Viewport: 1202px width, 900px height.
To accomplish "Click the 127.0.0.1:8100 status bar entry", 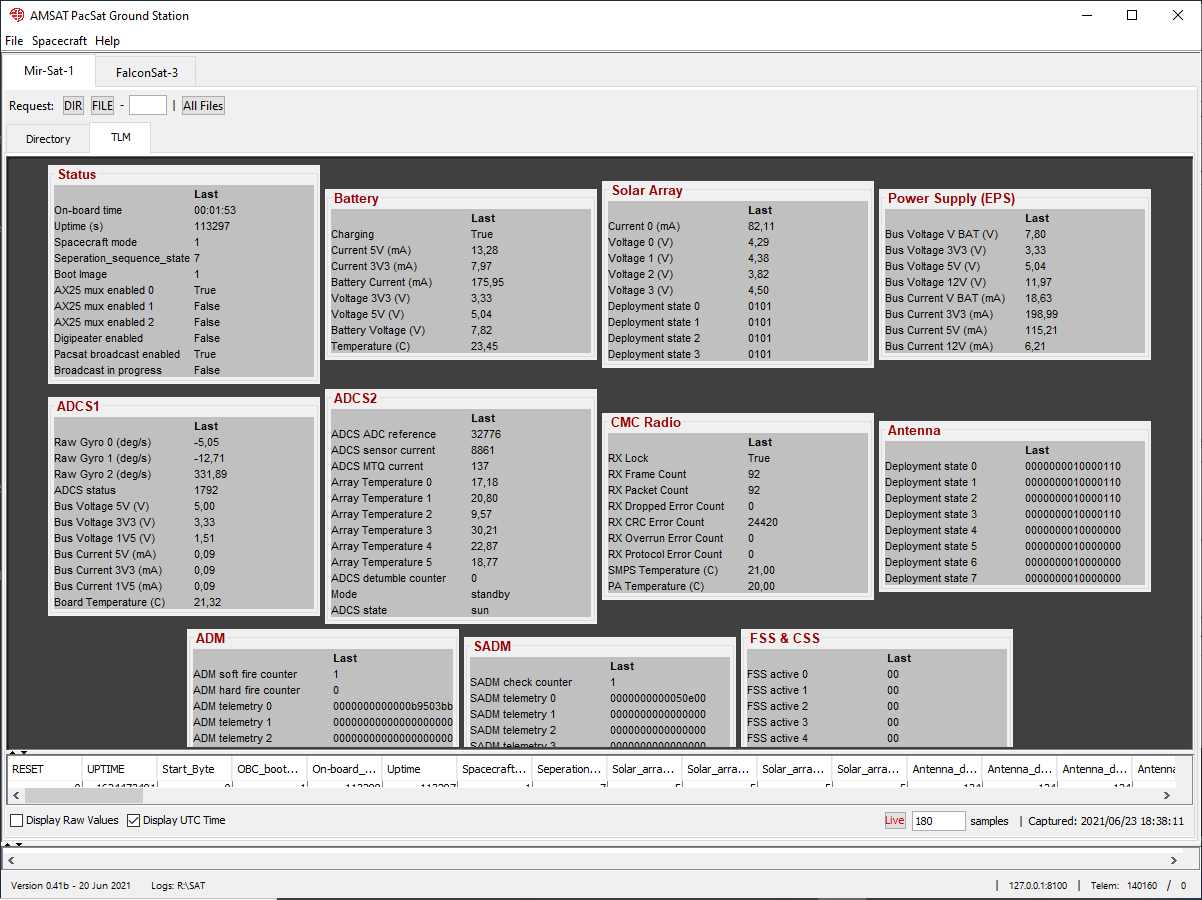I will [1037, 885].
